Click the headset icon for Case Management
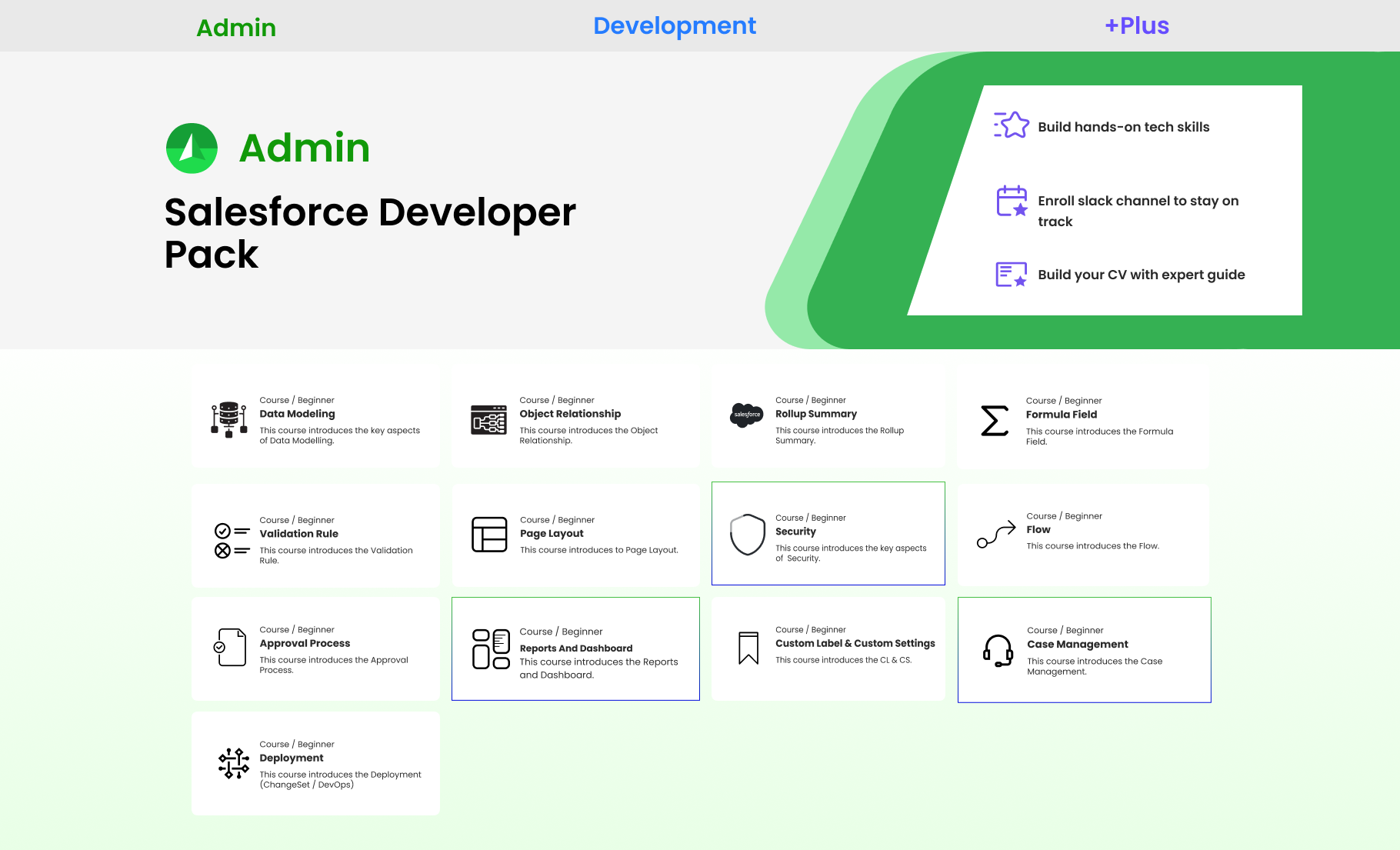The height and width of the screenshot is (850, 1400). tap(998, 651)
